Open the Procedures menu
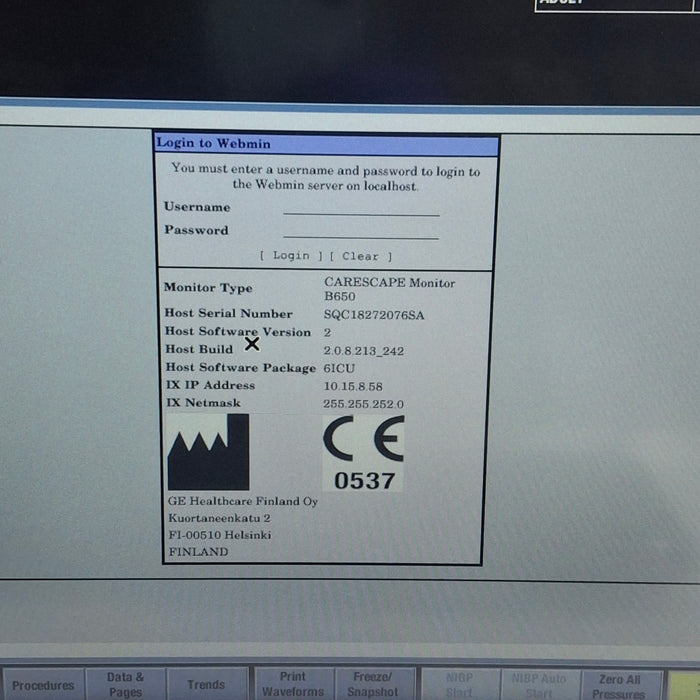Screen dimensions: 700x700 tap(43, 684)
